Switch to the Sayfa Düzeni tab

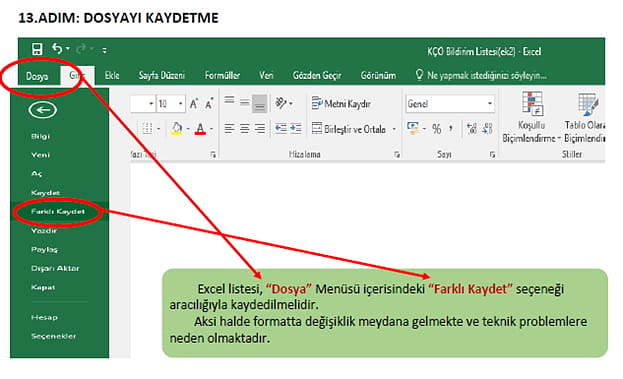pyautogui.click(x=162, y=75)
